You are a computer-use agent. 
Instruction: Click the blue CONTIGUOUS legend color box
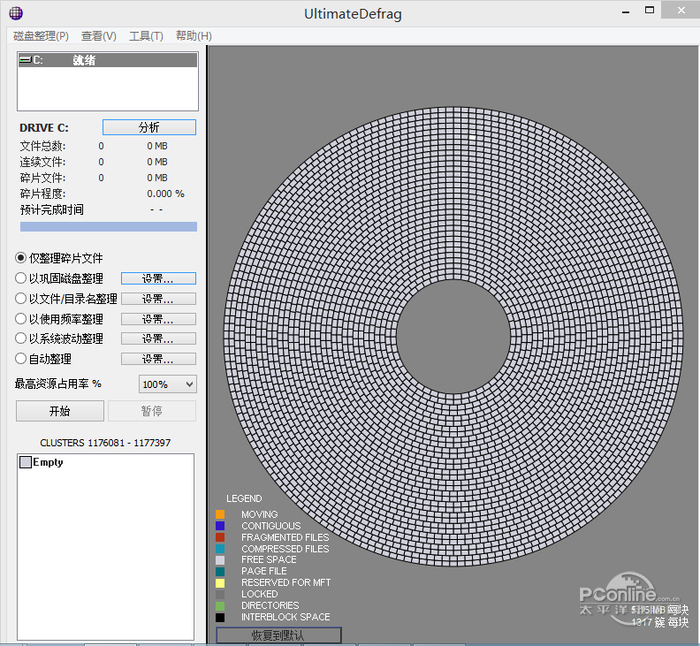pos(220,526)
